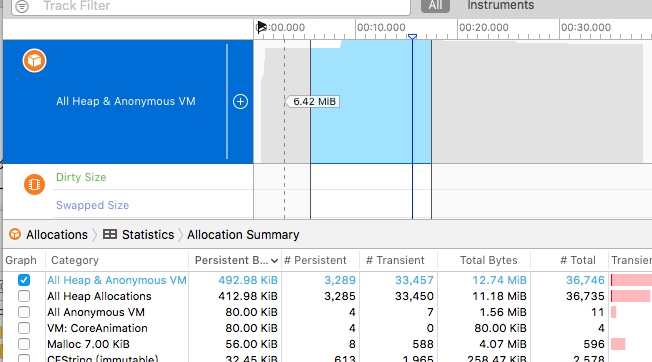This screenshot has height=362, width=652.
Task: Click the Track Filter options icon
Action: tap(22, 6)
